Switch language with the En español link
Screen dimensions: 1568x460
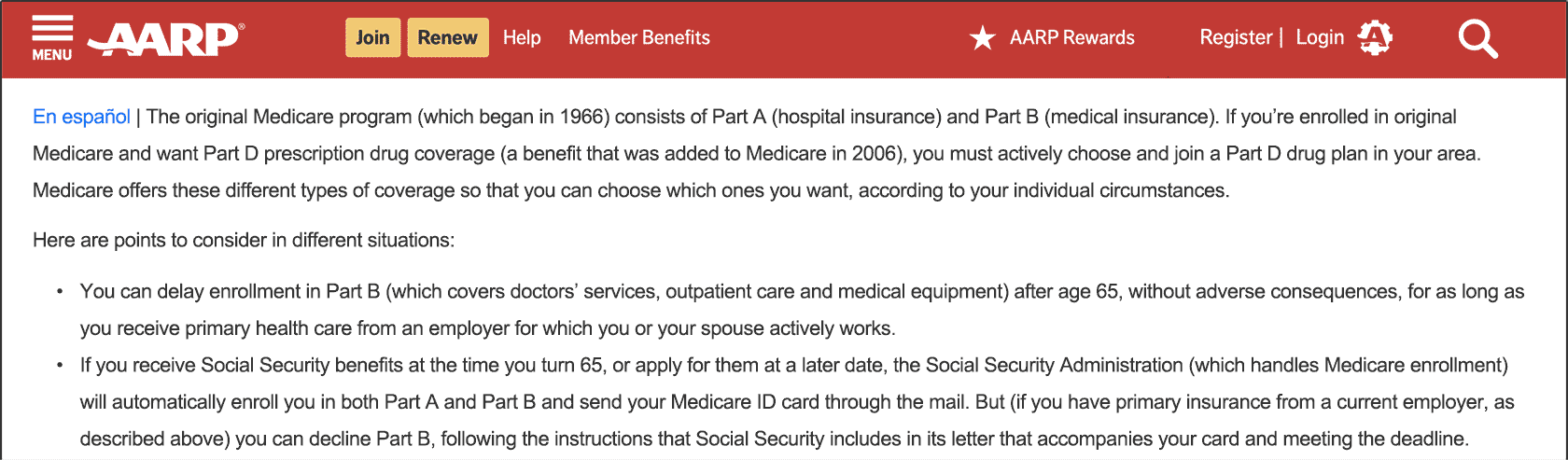click(x=81, y=117)
